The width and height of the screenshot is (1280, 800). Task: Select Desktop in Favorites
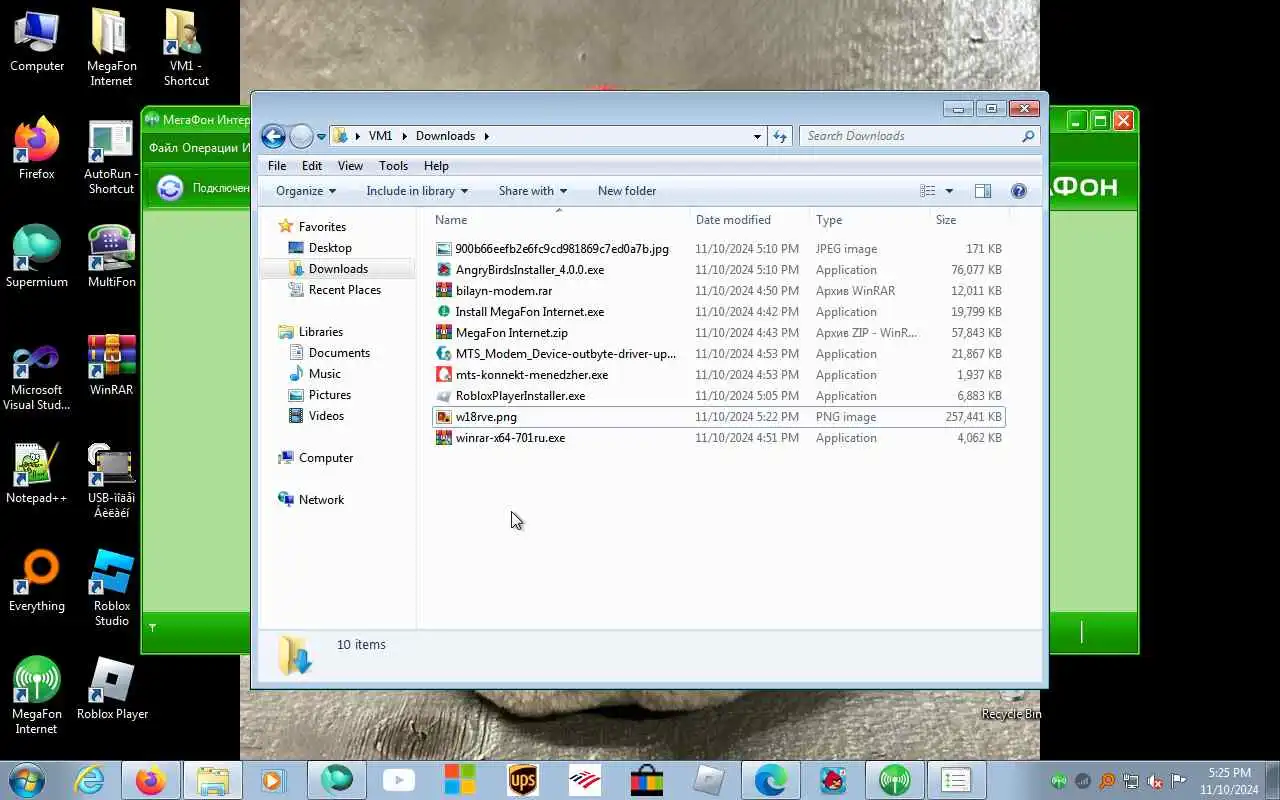(x=330, y=248)
